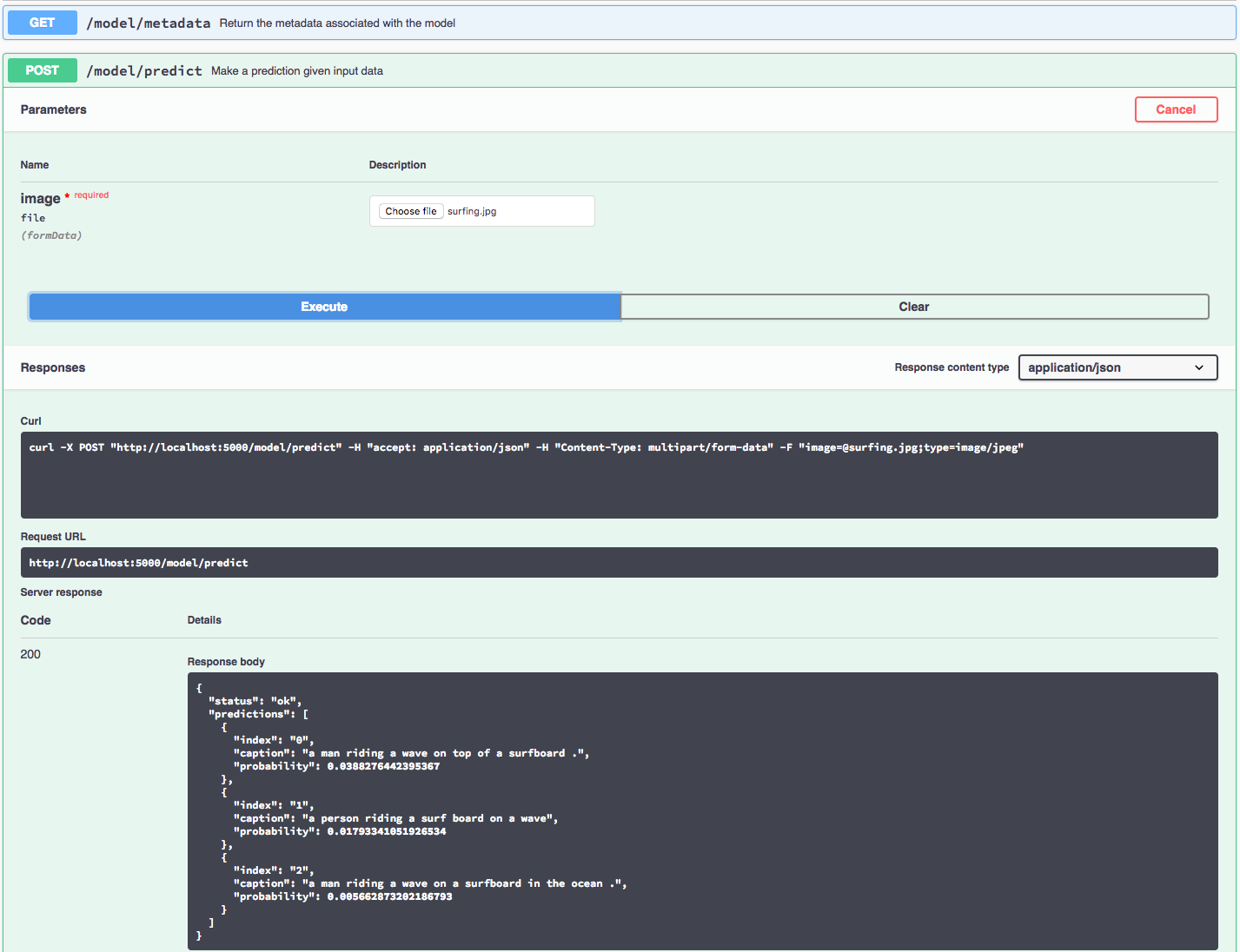Viewport: 1240px width, 952px height.
Task: Choose a file for the image parameter
Action: (411, 211)
